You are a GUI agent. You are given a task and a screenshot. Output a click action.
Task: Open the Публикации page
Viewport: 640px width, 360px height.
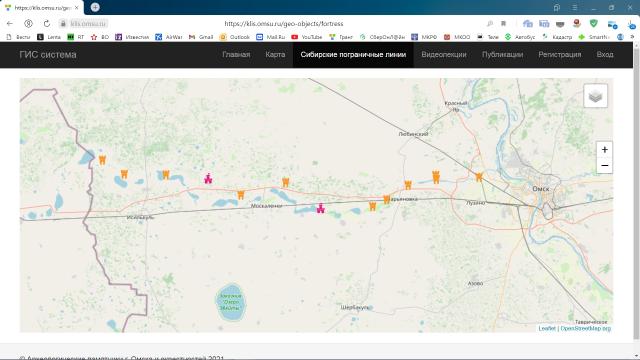(502, 55)
